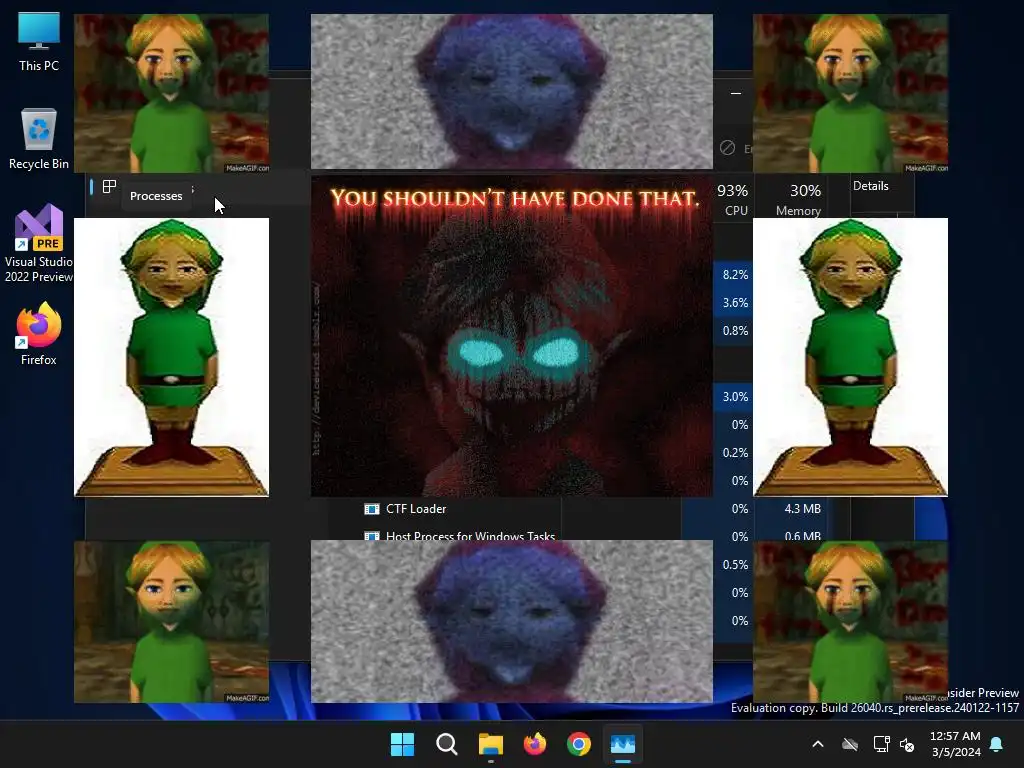This screenshot has height=768, width=1024.
Task: Click the OneDrive cloud tray icon
Action: 850,744
